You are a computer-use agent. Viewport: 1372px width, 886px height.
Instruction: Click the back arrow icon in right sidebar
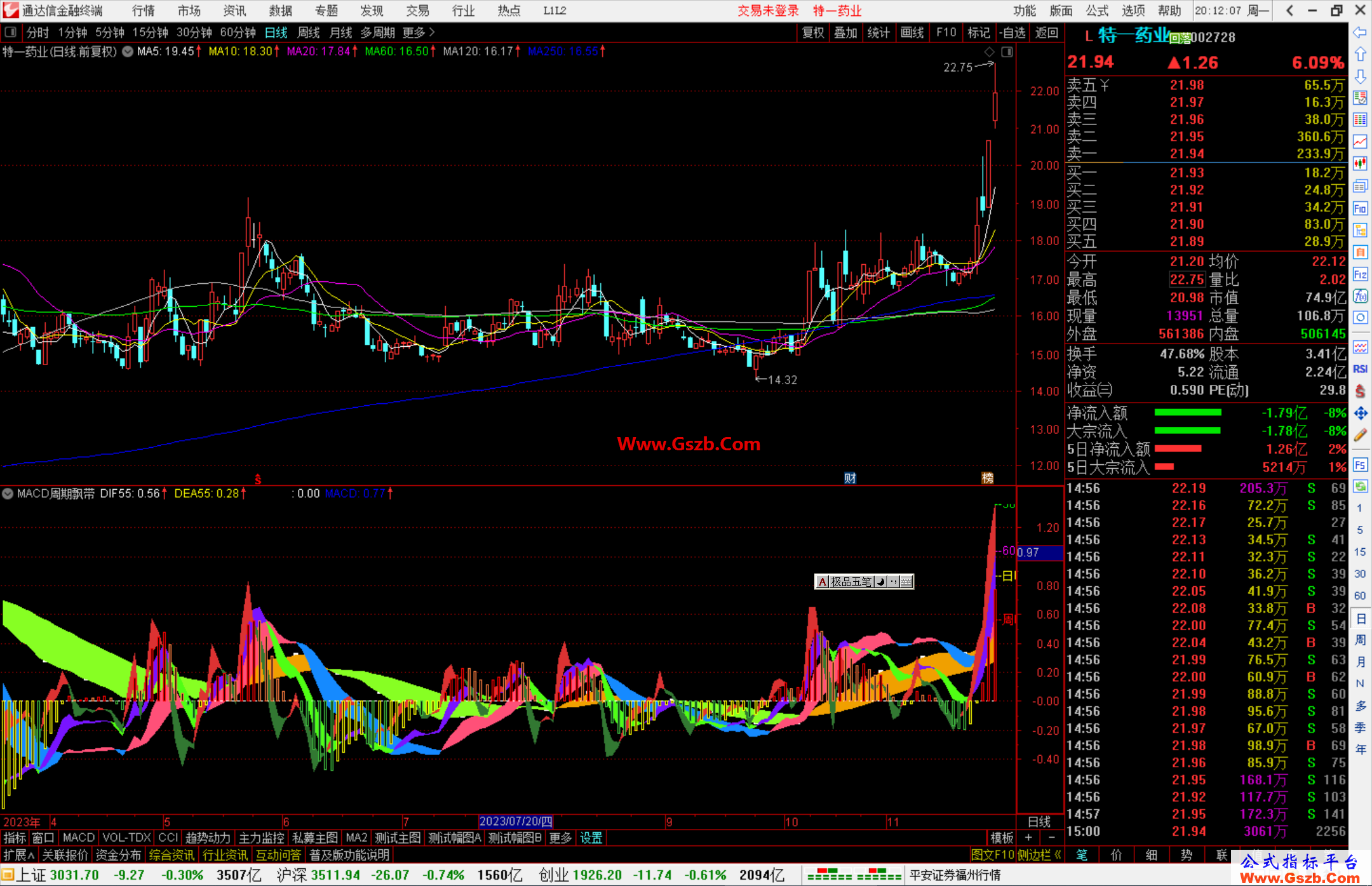click(x=1360, y=32)
